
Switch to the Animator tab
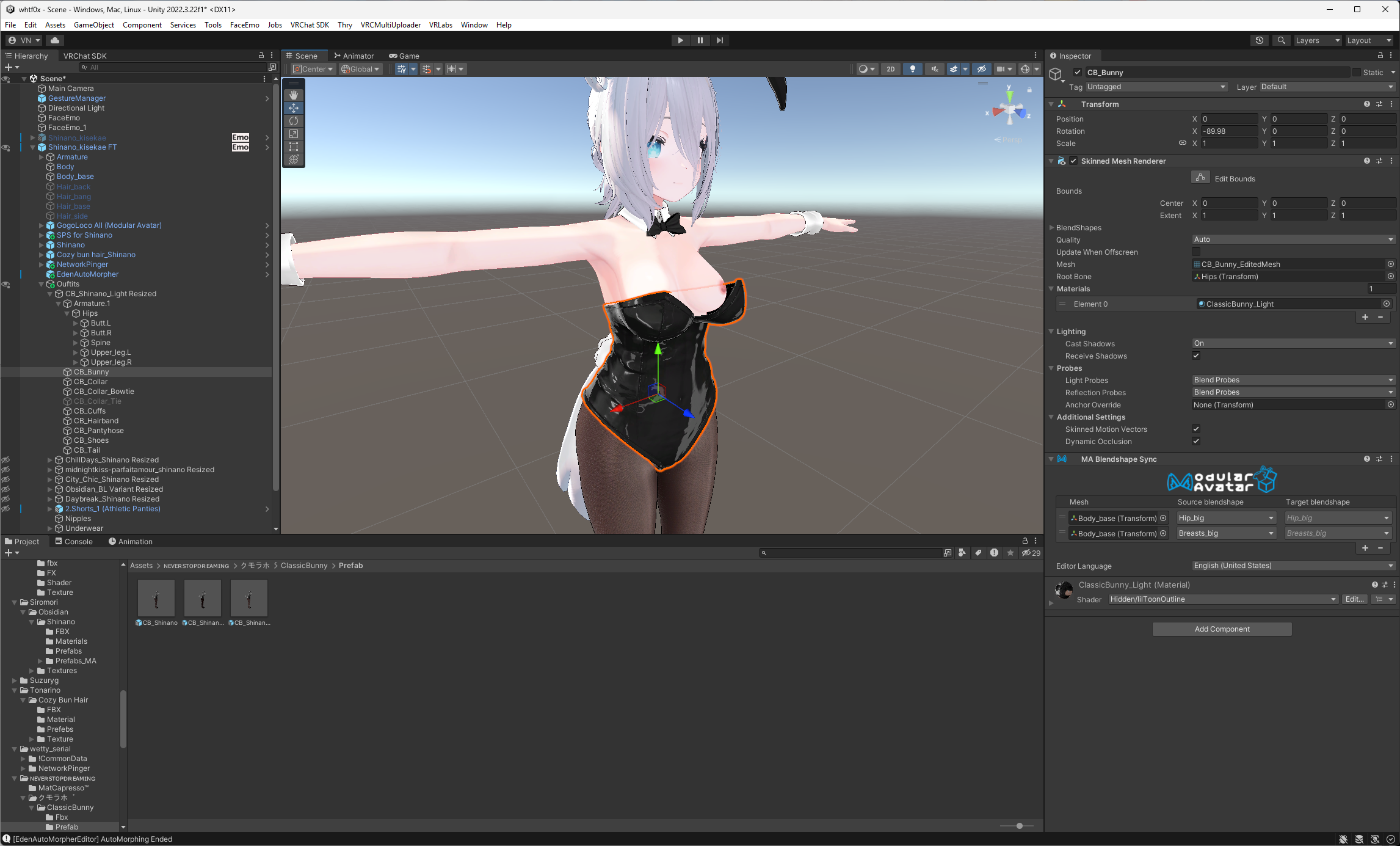(x=354, y=56)
